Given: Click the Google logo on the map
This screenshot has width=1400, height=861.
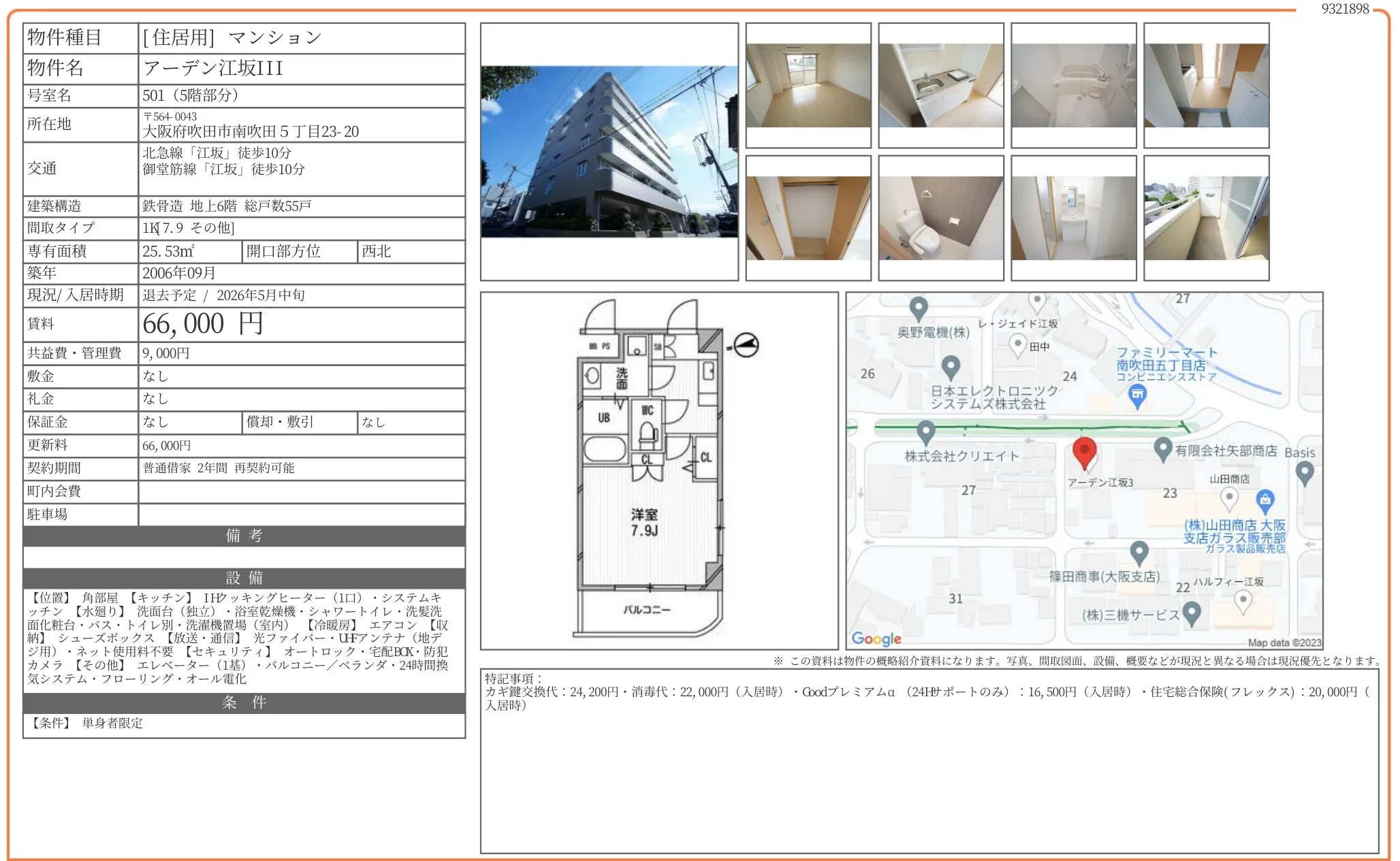Looking at the screenshot, I should point(876,638).
